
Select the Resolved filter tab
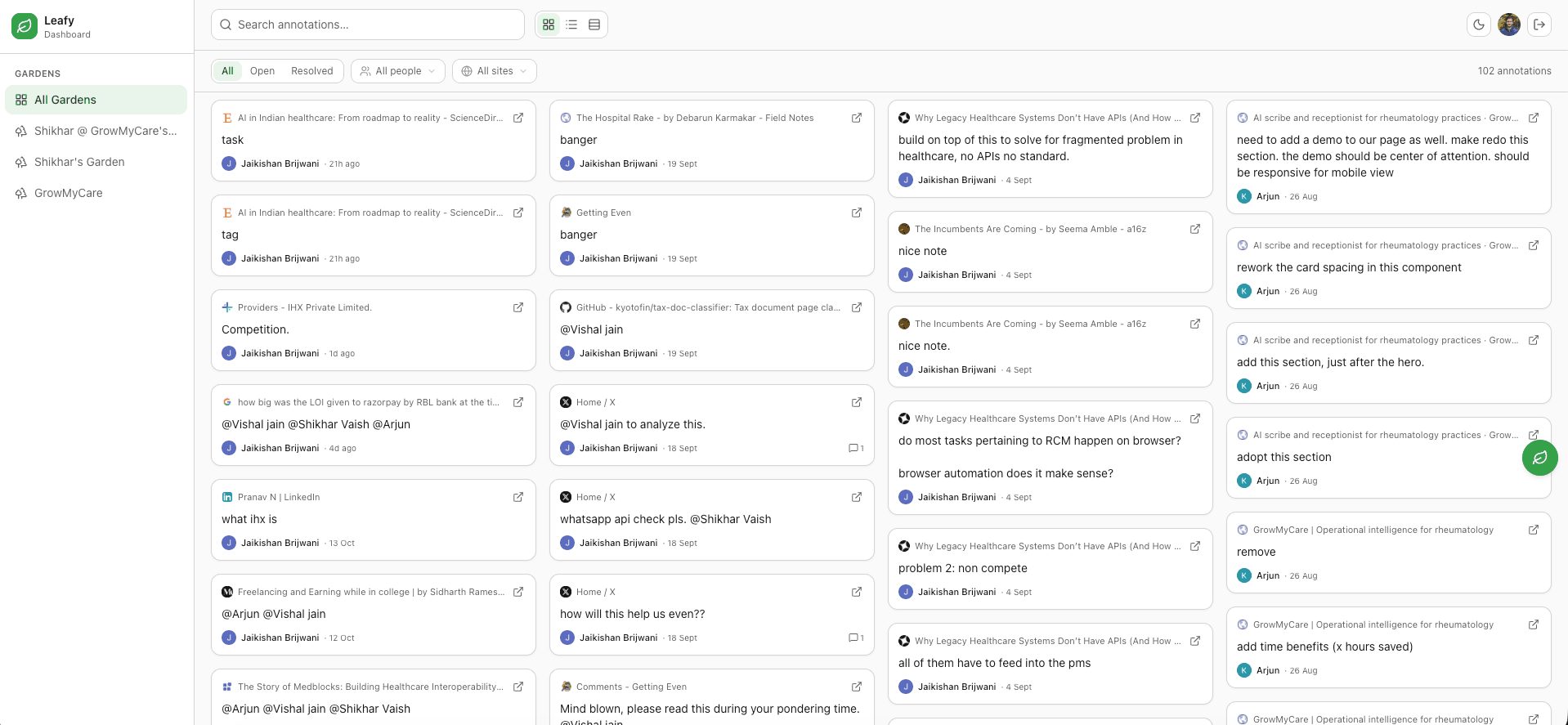(312, 71)
